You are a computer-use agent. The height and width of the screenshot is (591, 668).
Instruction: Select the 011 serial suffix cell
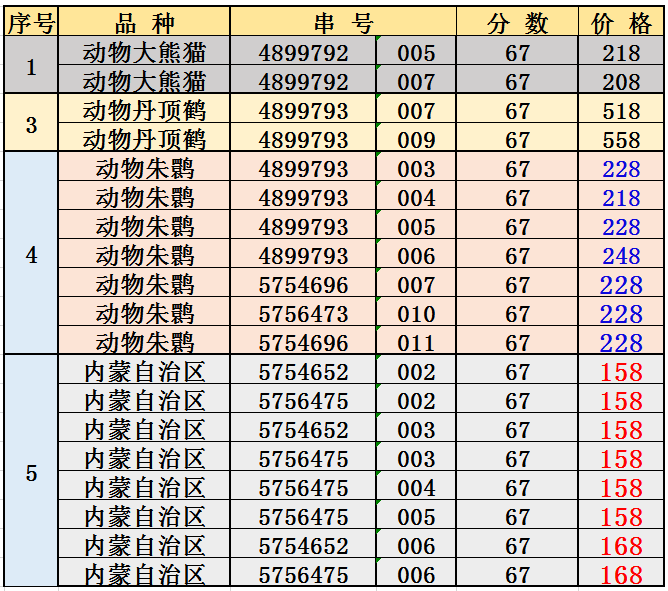tap(416, 343)
